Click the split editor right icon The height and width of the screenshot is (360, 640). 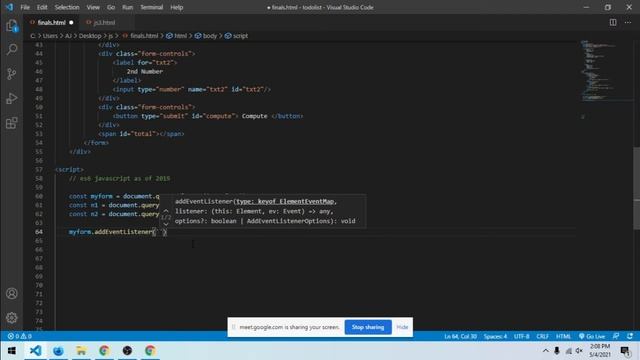[x=613, y=22]
